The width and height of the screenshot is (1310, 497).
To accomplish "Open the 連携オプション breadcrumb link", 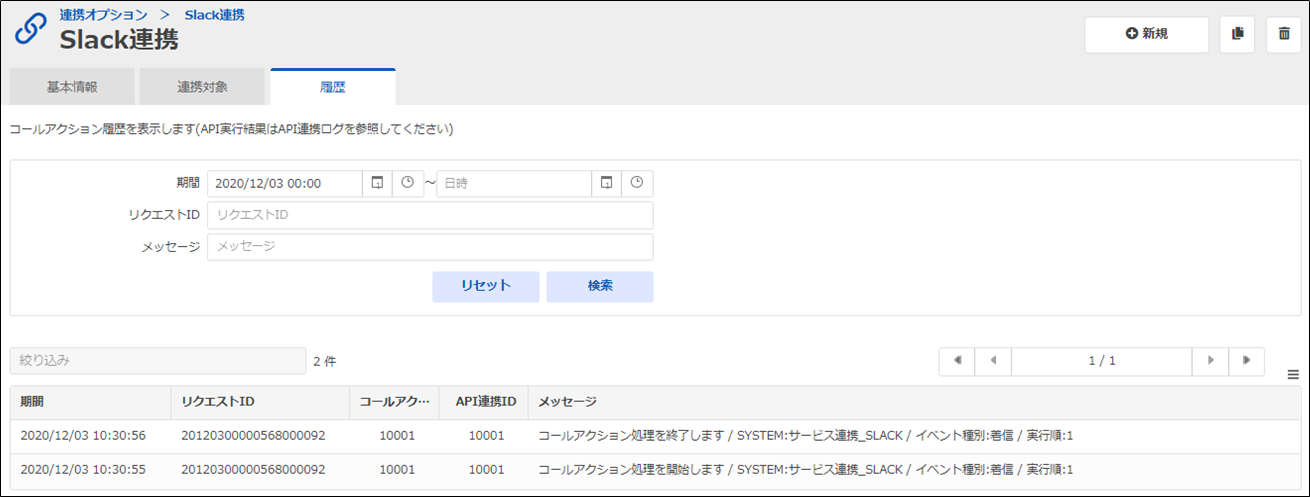I will [x=102, y=15].
